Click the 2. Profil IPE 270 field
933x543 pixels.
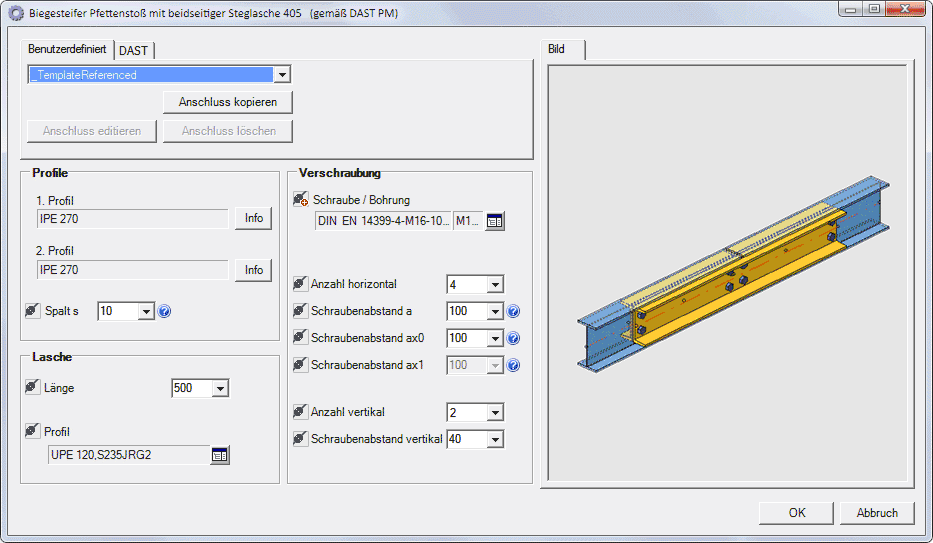pyautogui.click(x=132, y=270)
